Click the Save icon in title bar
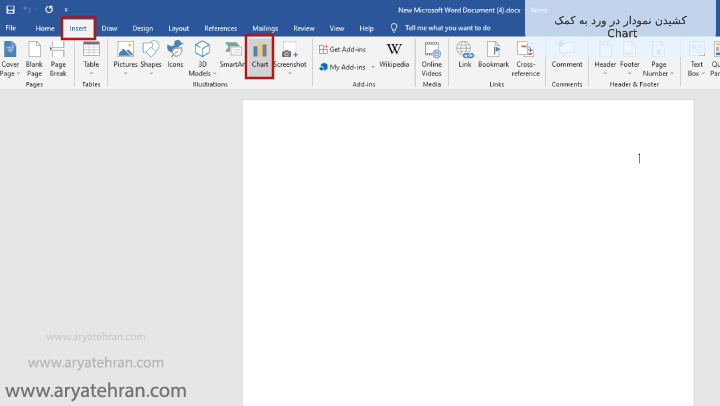 (x=10, y=9)
